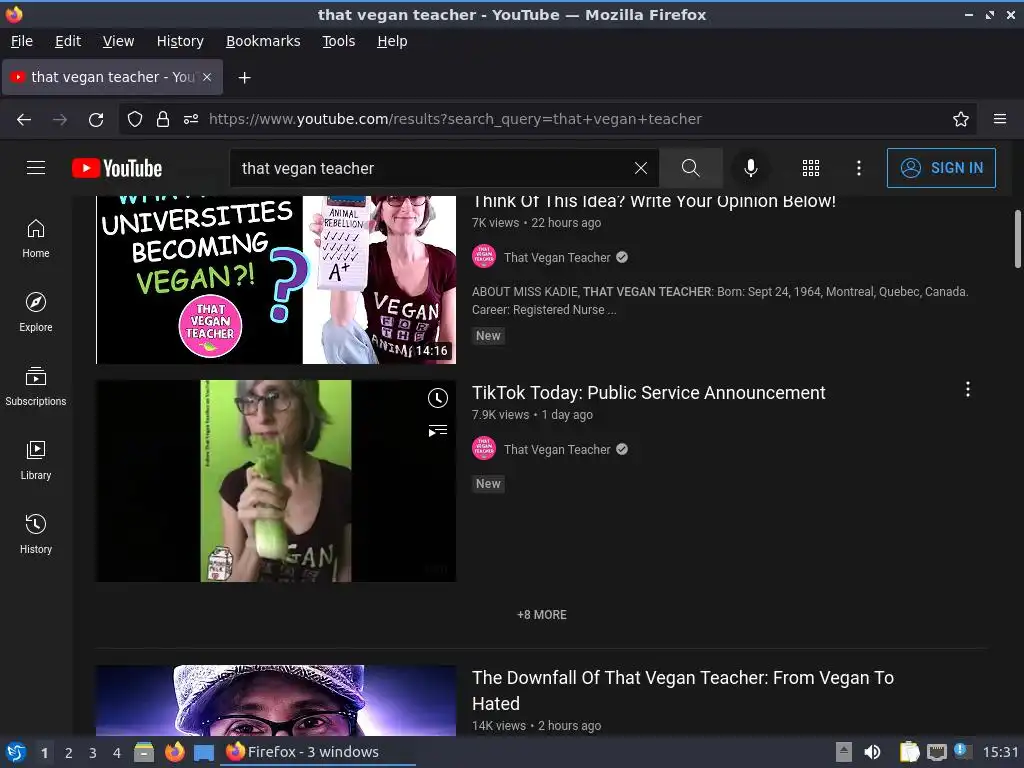Add TikTok Today video to Watch Later
The image size is (1024, 768).
pos(438,398)
